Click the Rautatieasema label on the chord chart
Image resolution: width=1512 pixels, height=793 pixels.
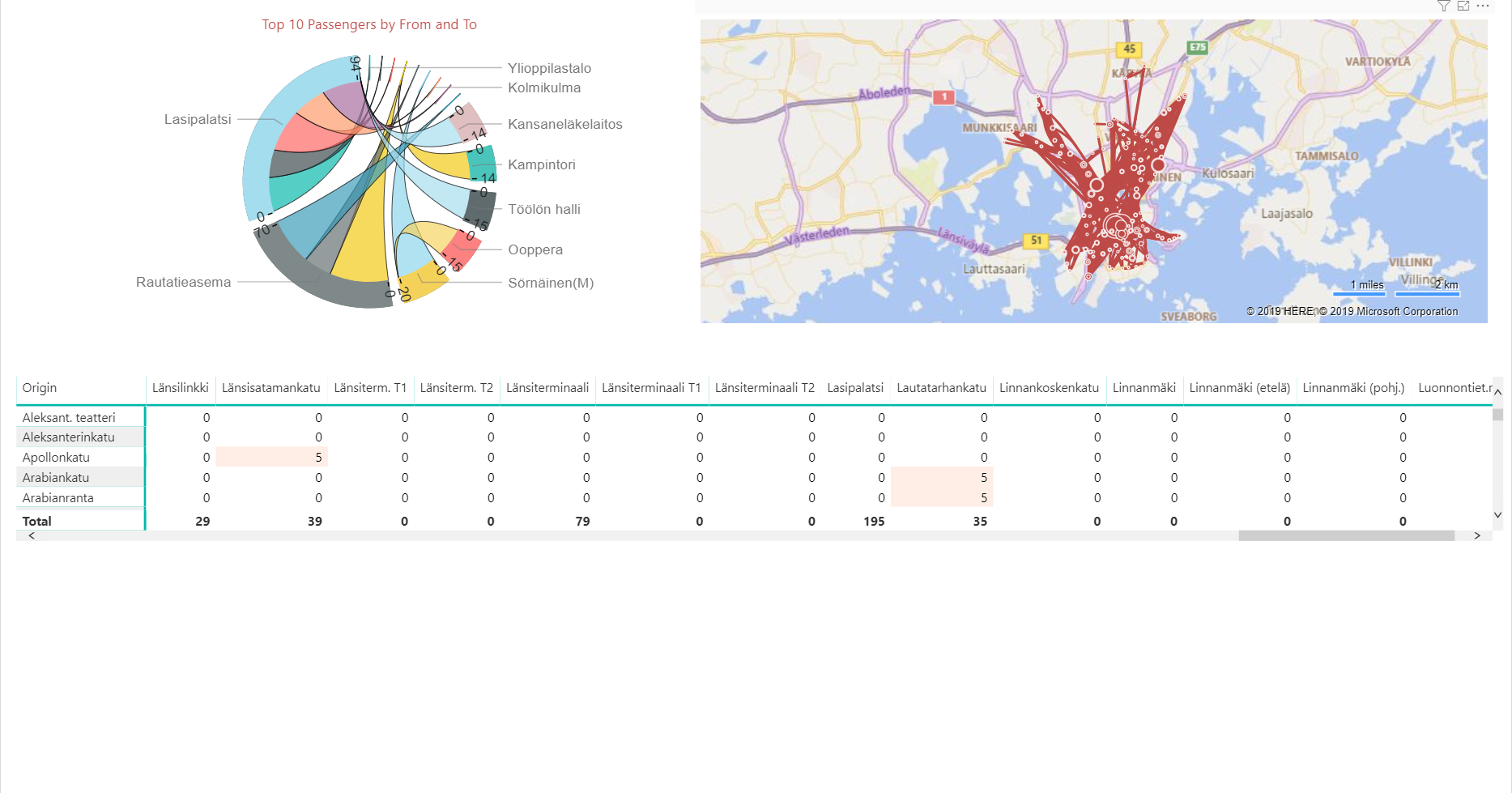click(x=183, y=282)
